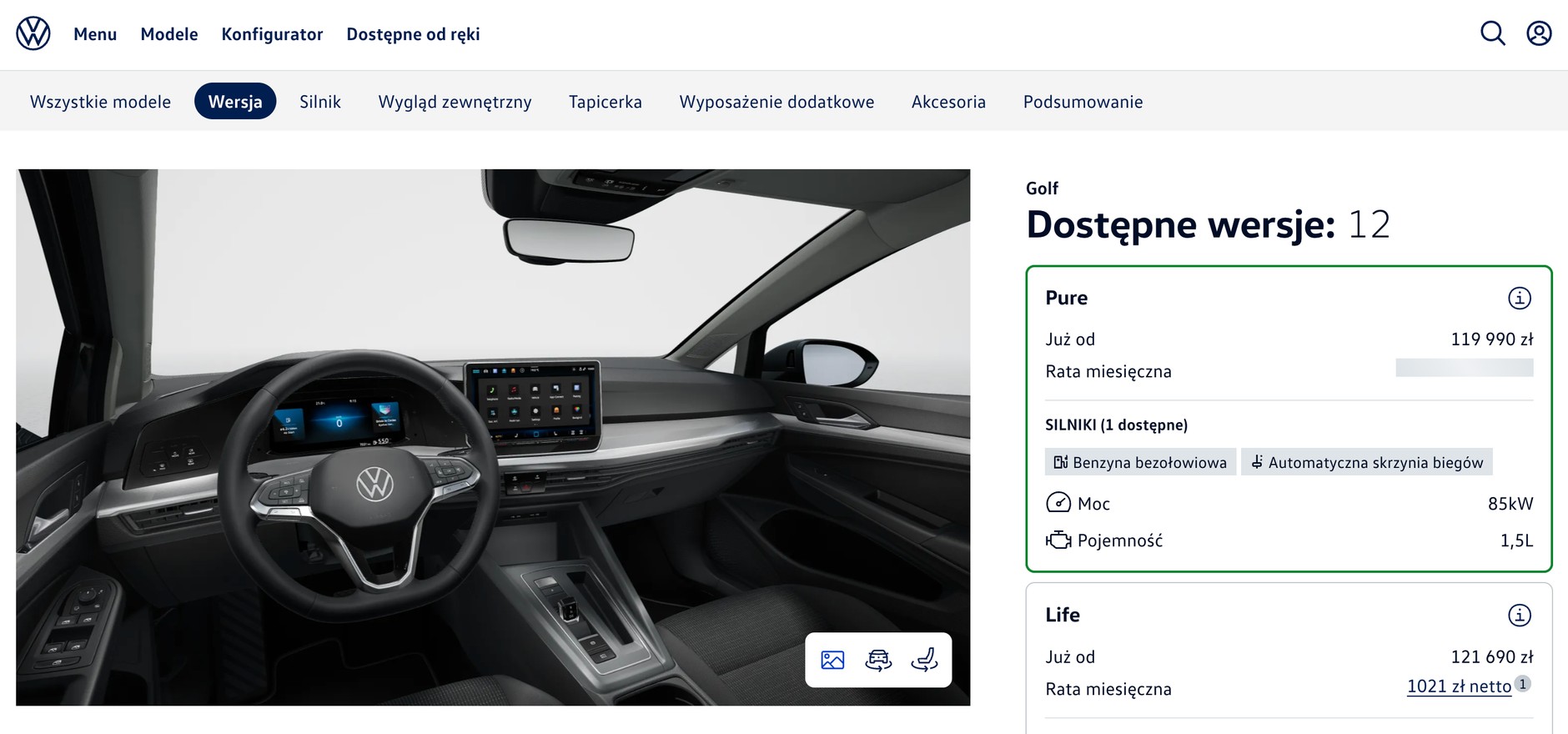The height and width of the screenshot is (734, 1568).
Task: Click the Golf interior preview image
Action: 493,437
